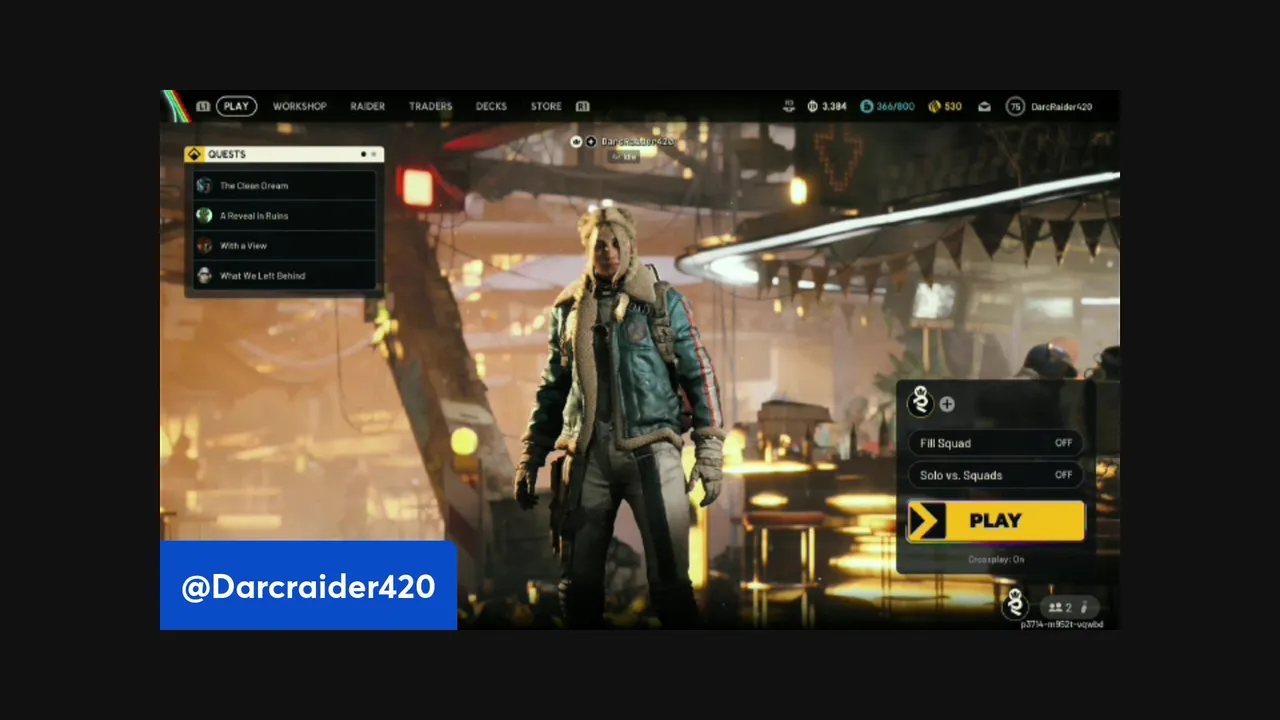Open the DECKS tab
Viewport: 1280px width, 720px height.
tap(491, 106)
